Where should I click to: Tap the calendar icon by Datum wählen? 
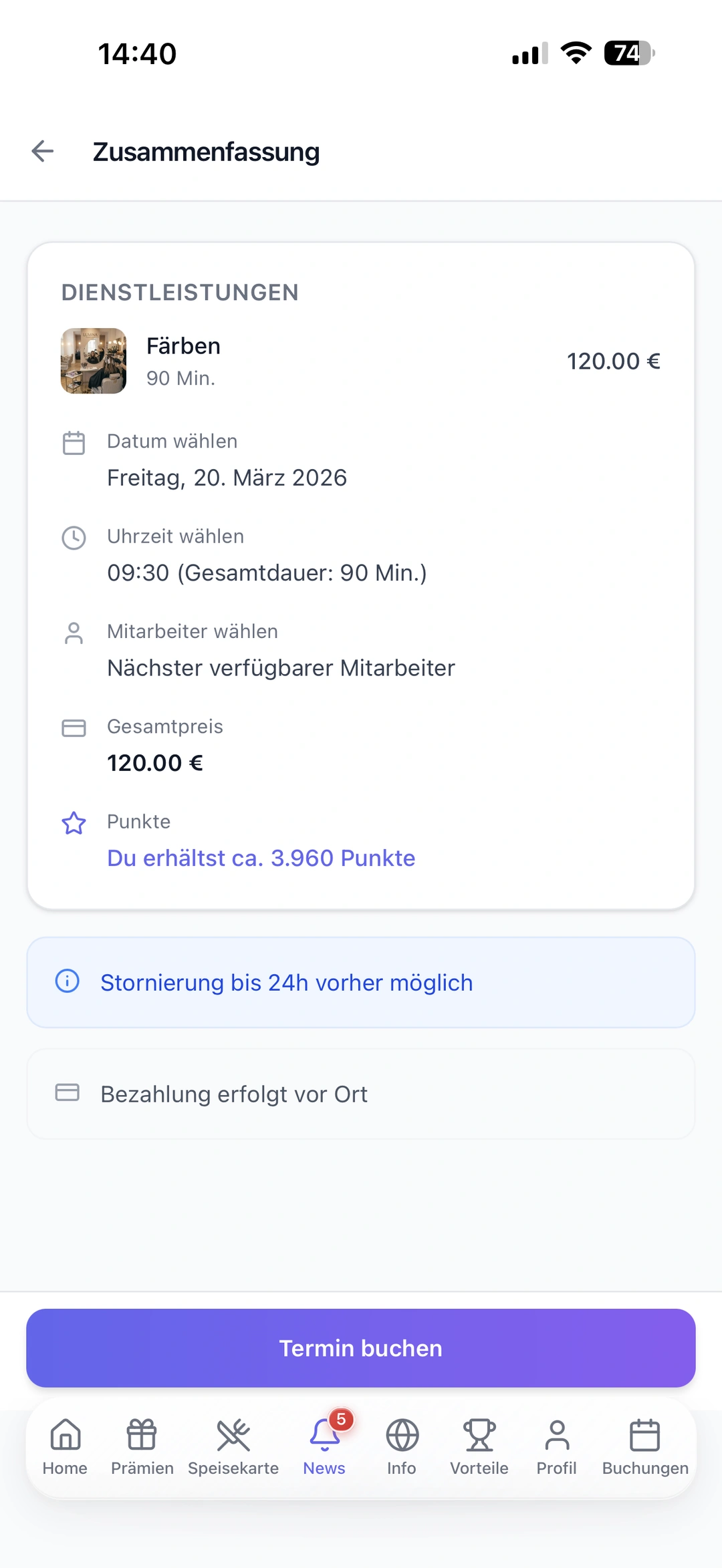pos(74,443)
